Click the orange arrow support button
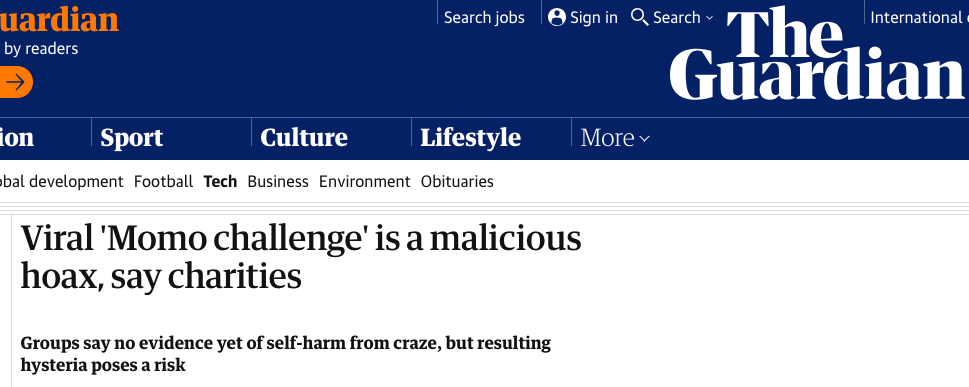The height and width of the screenshot is (387, 969). point(15,82)
